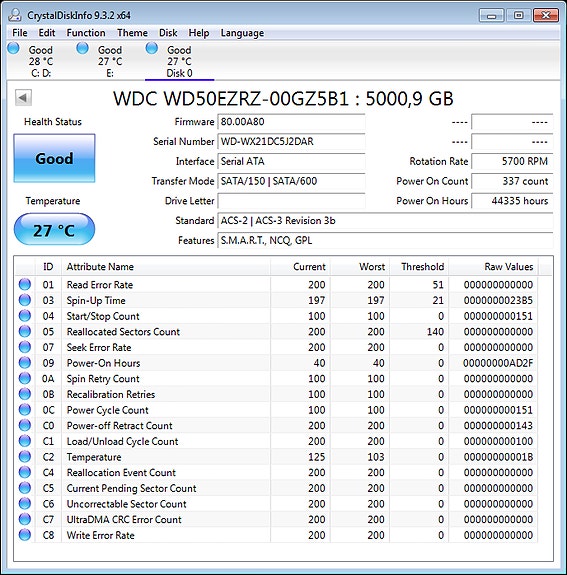Click the Write Error Rate status orb
This screenshot has width=567, height=575.
(25, 535)
